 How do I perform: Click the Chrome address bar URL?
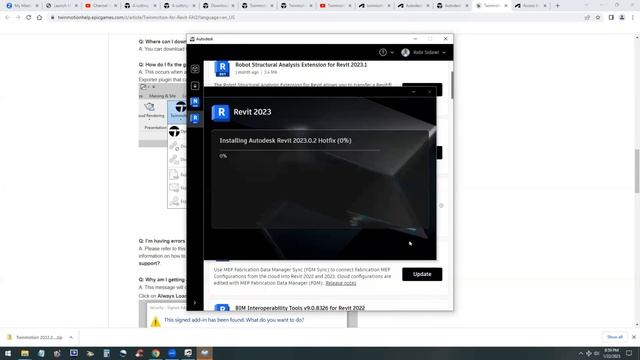point(146,18)
